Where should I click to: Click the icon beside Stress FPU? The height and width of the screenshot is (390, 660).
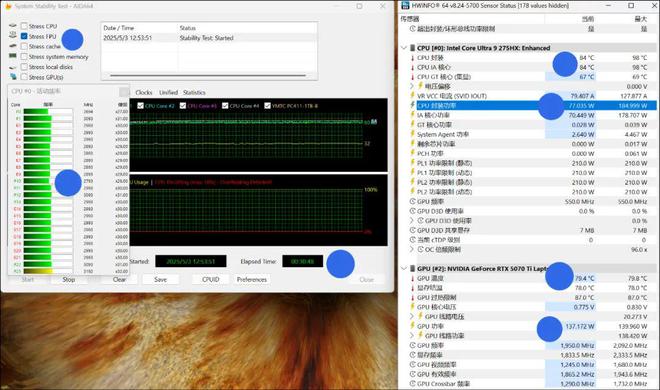(x=13, y=36)
